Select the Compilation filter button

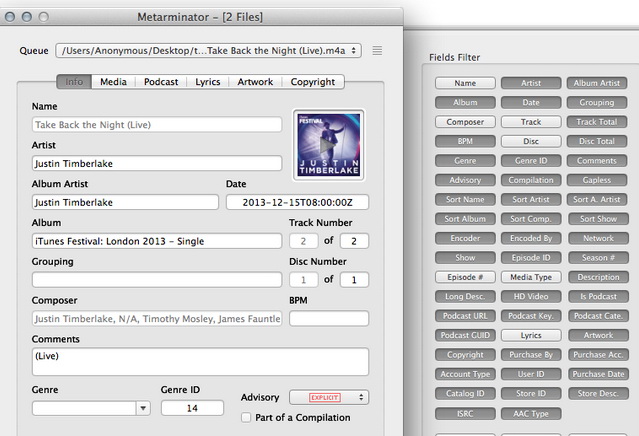click(x=531, y=180)
